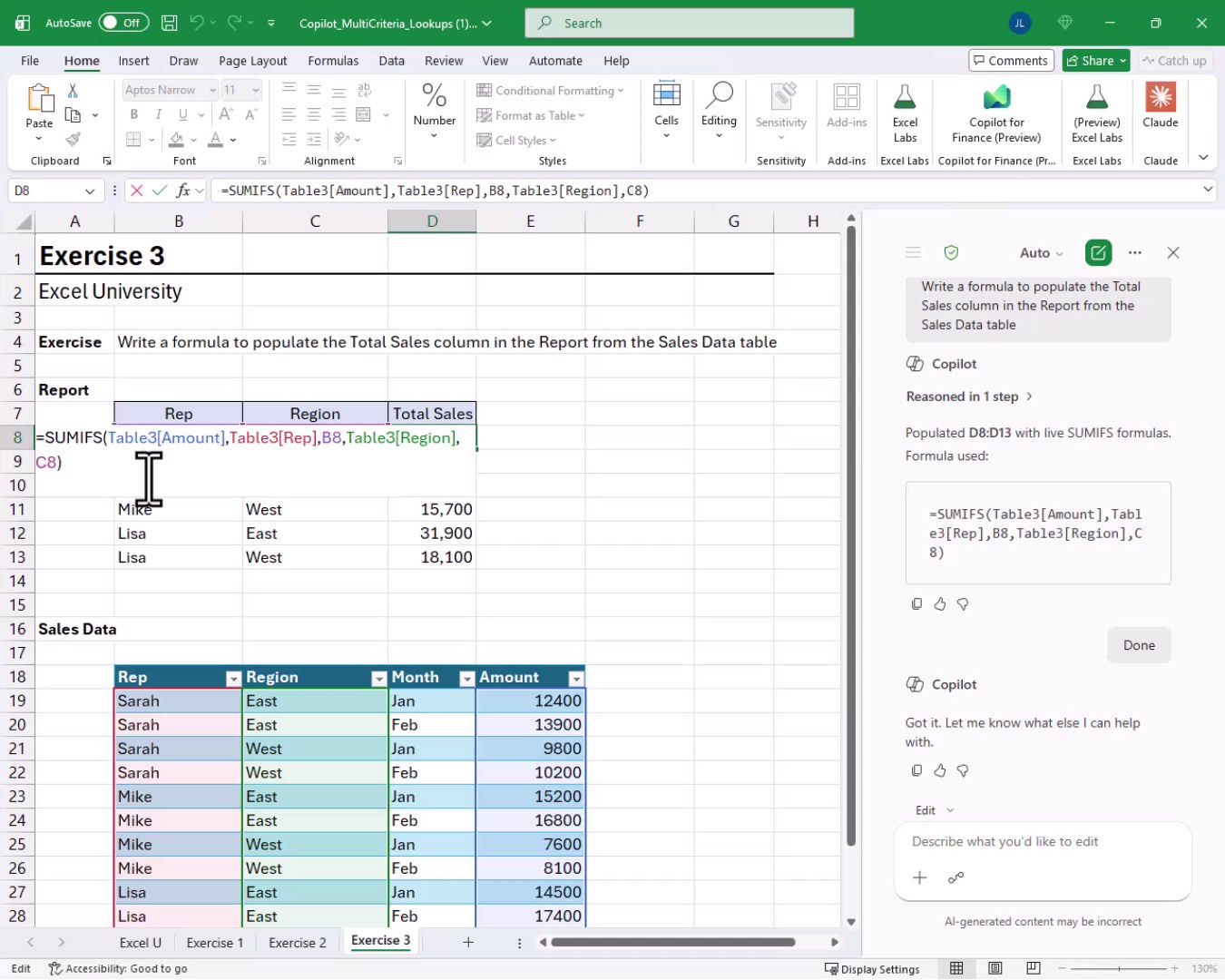
Task: Switch to Page Layout view icon
Action: tap(995, 968)
